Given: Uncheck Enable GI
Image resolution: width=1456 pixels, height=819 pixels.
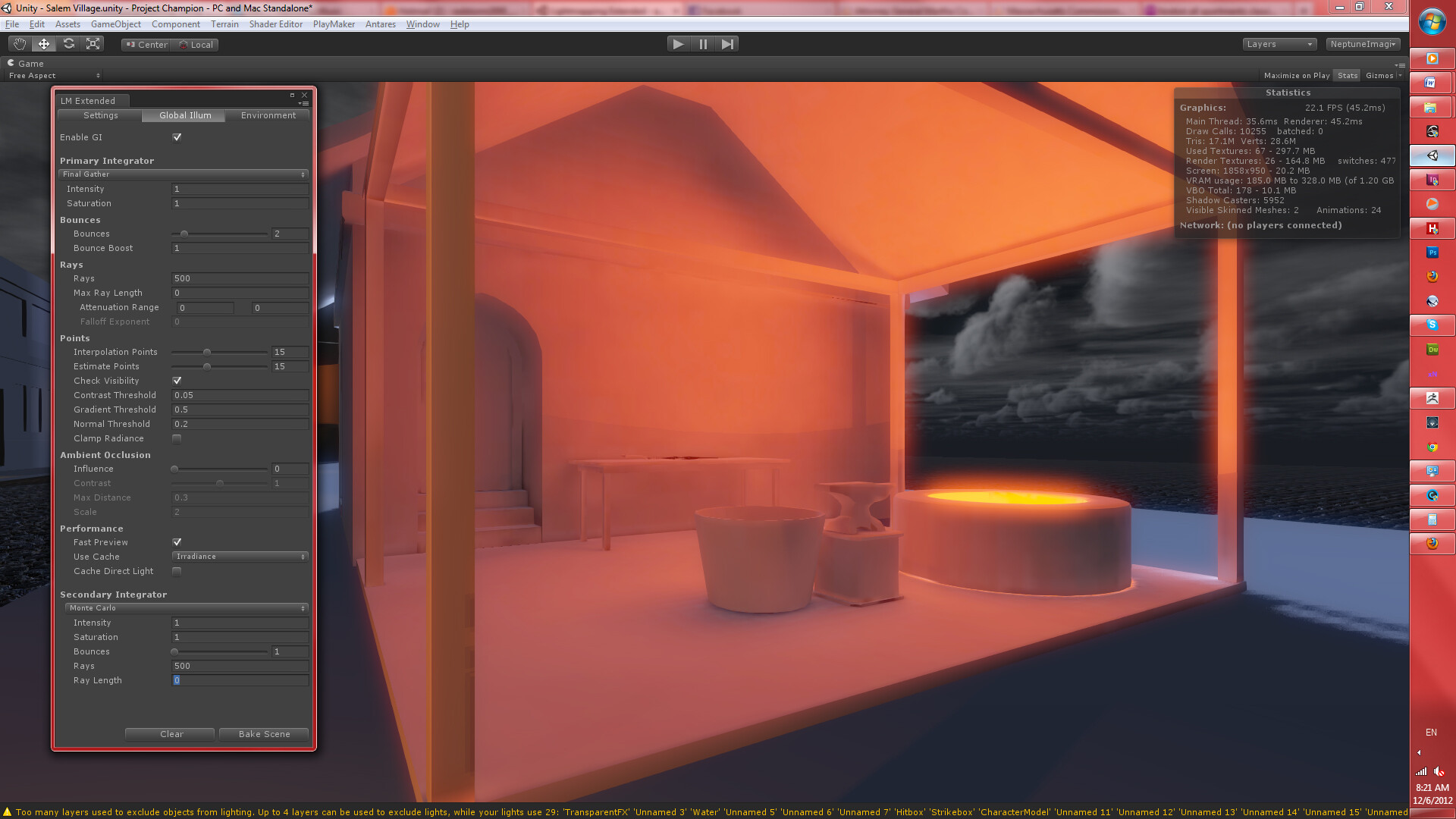Looking at the screenshot, I should (x=177, y=137).
